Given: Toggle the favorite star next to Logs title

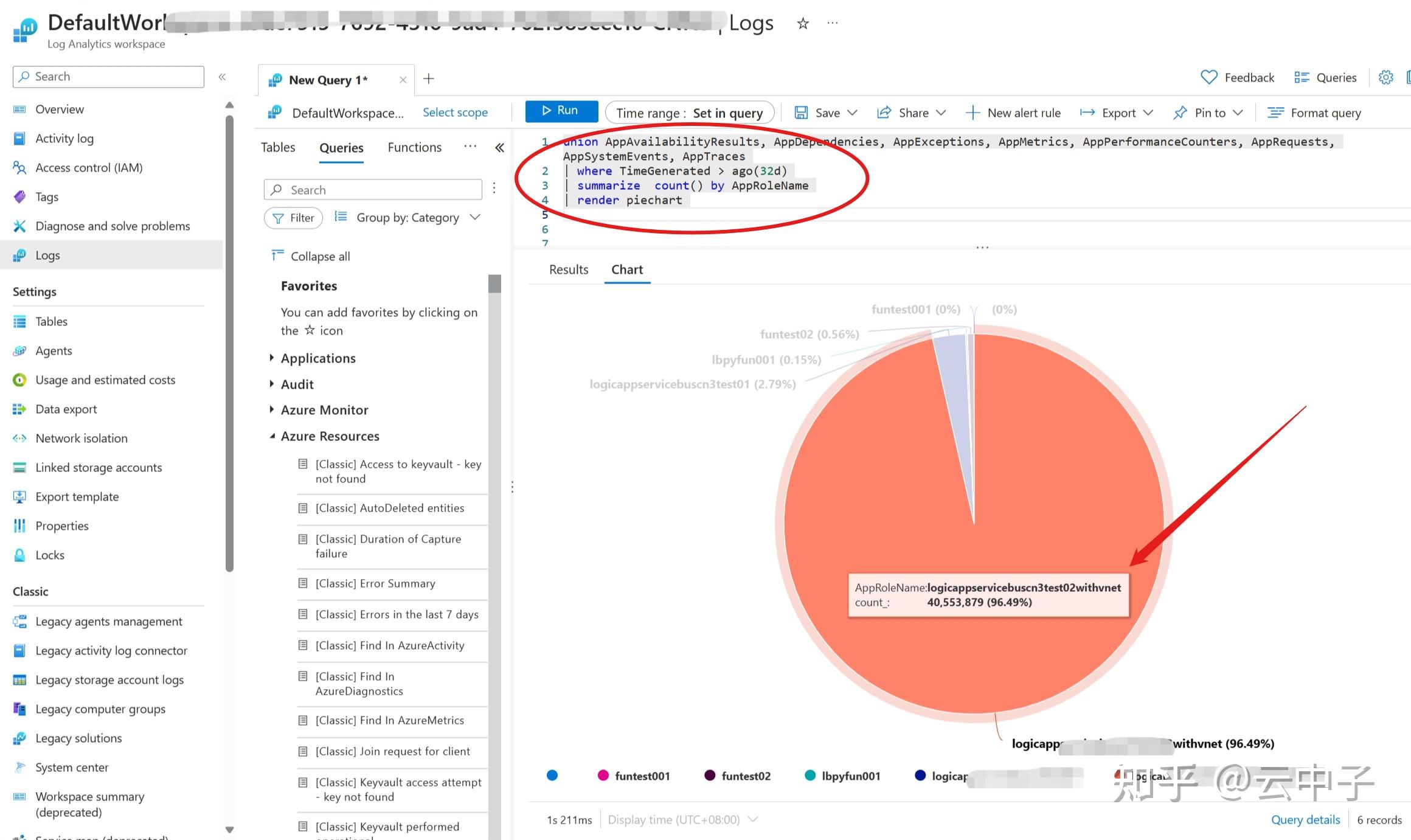Looking at the screenshot, I should [803, 23].
